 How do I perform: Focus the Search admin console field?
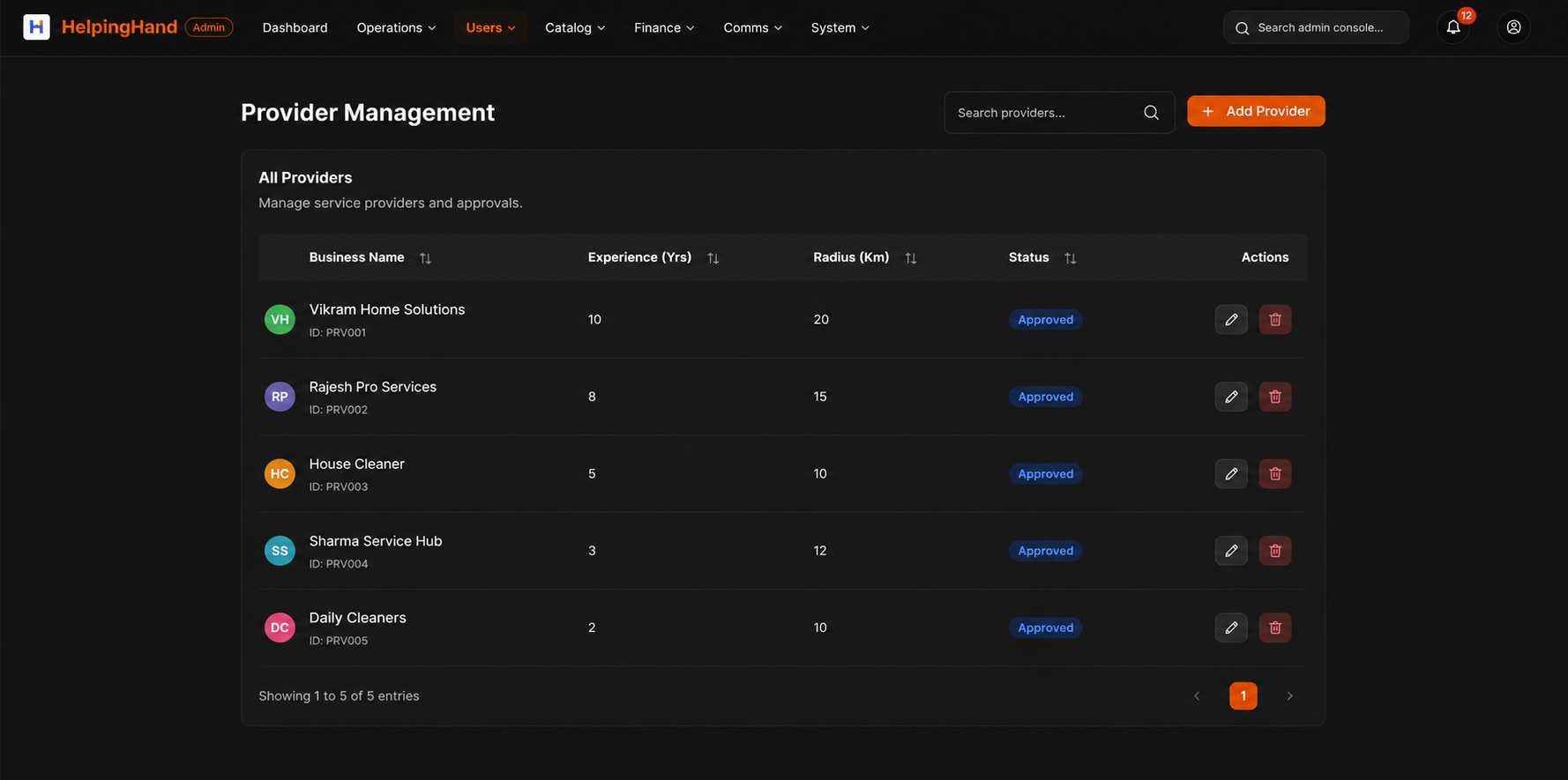(1316, 27)
